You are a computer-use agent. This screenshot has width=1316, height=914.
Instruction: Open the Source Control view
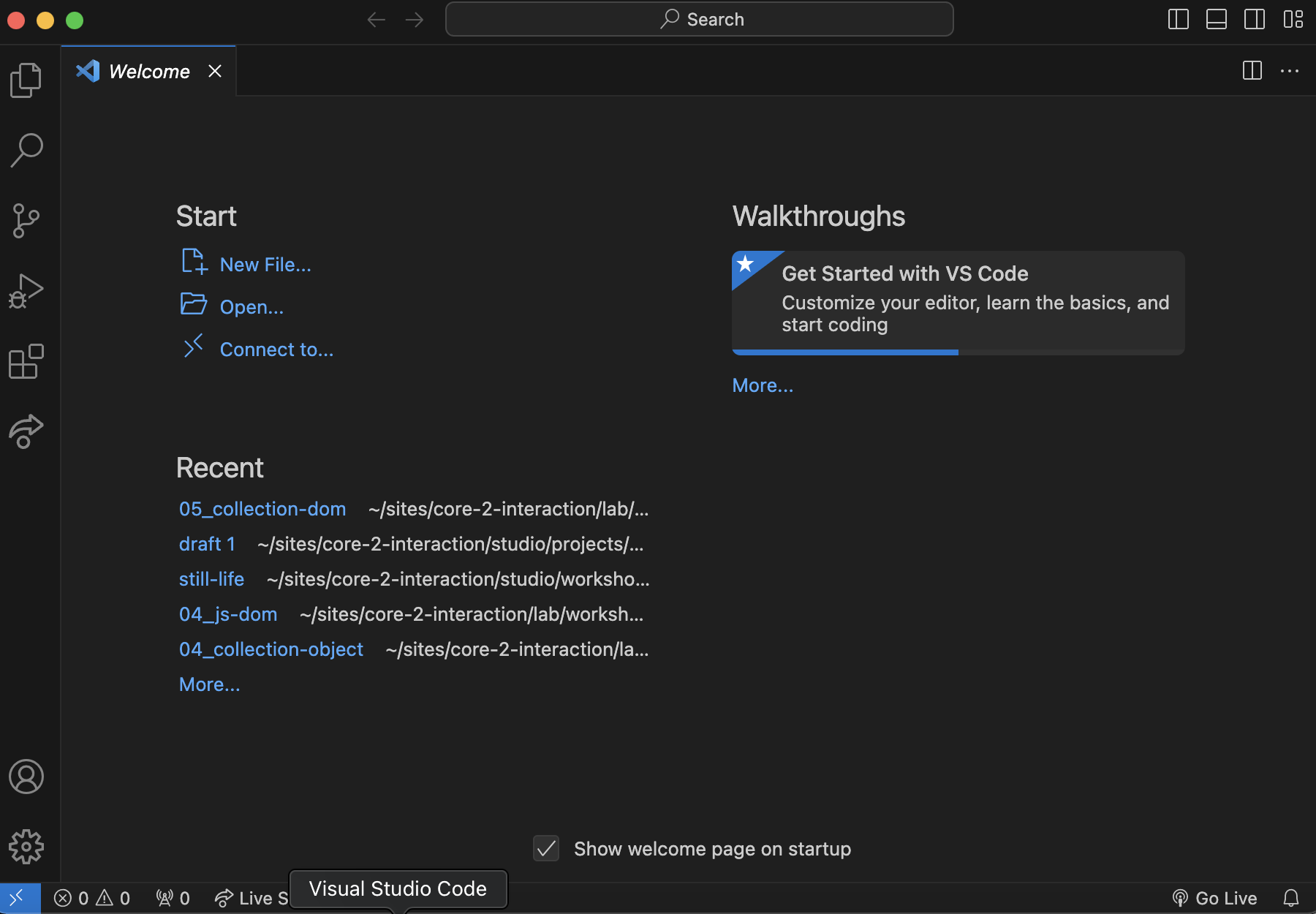coord(26,220)
